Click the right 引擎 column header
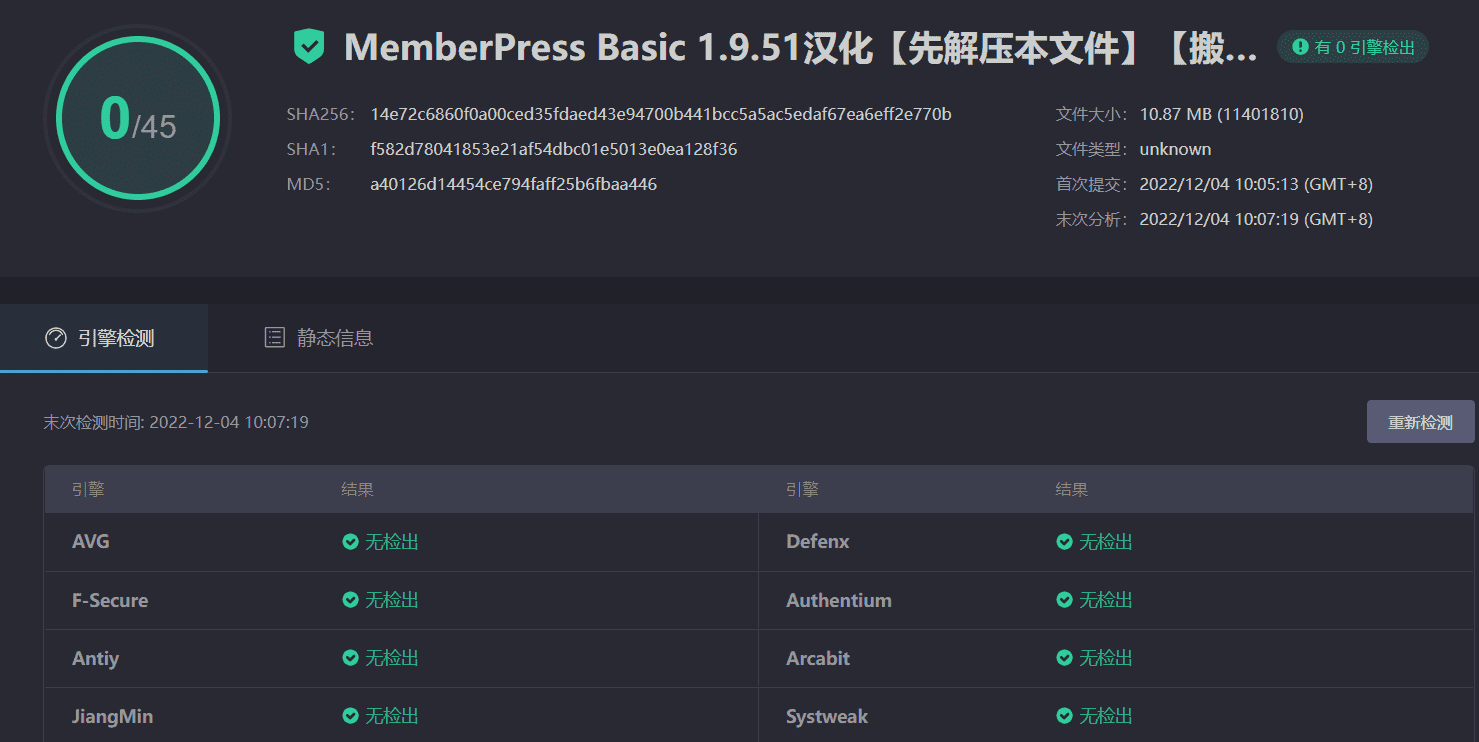The width and height of the screenshot is (1479, 742). point(803,490)
